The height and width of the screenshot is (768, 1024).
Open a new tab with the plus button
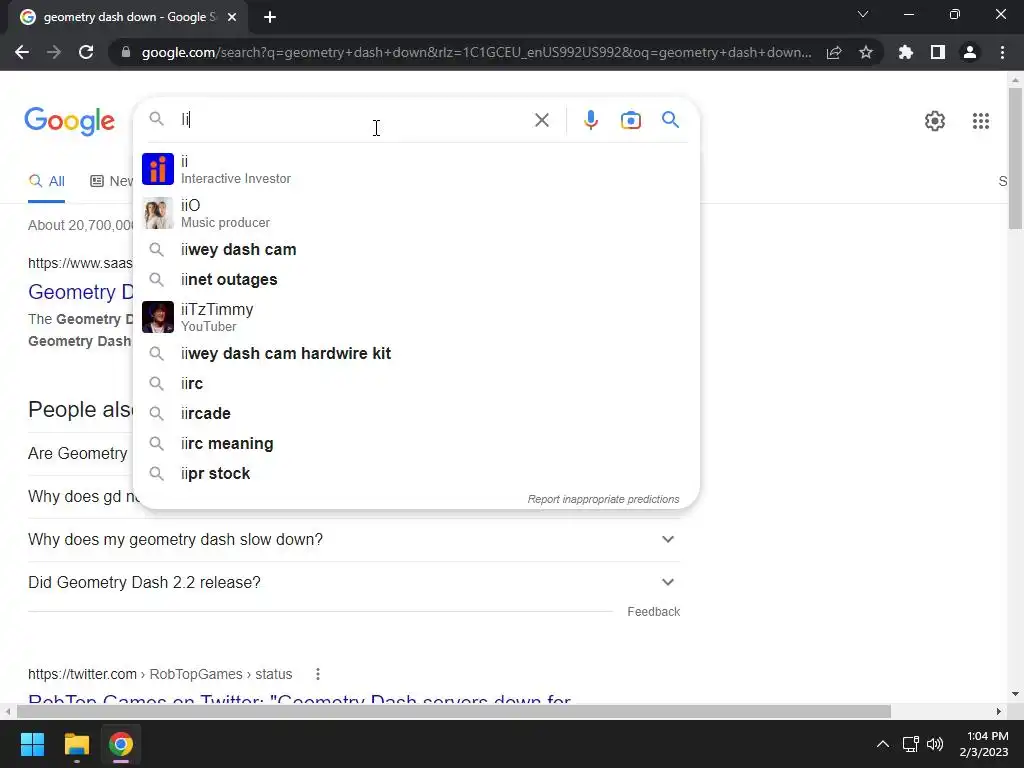point(270,17)
